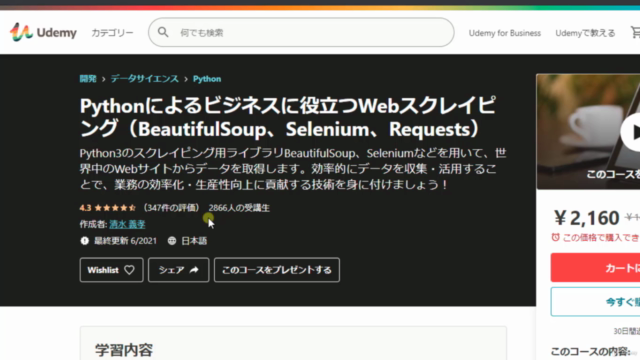
Task: Click the course title heading
Action: click(288, 117)
